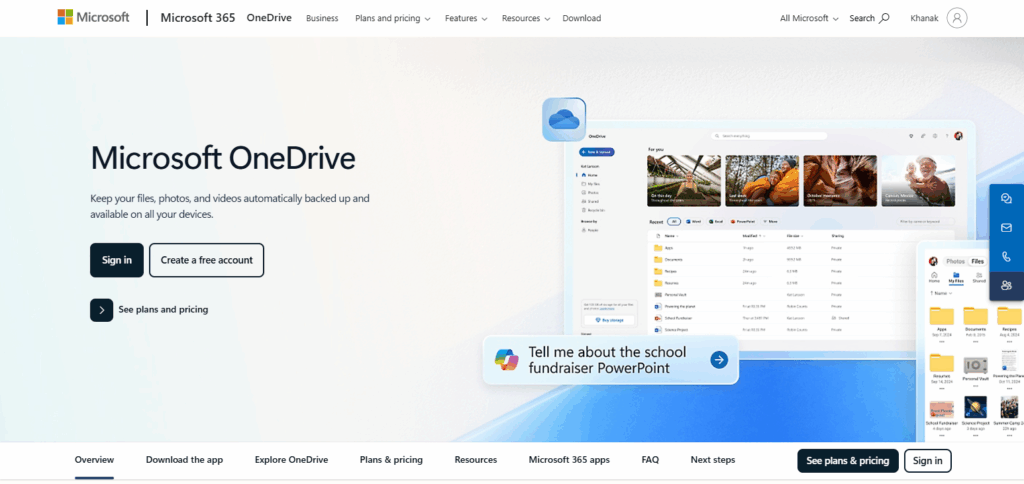Go to the Next steps tab
Image resolution: width=1024 pixels, height=484 pixels.
pyautogui.click(x=712, y=460)
